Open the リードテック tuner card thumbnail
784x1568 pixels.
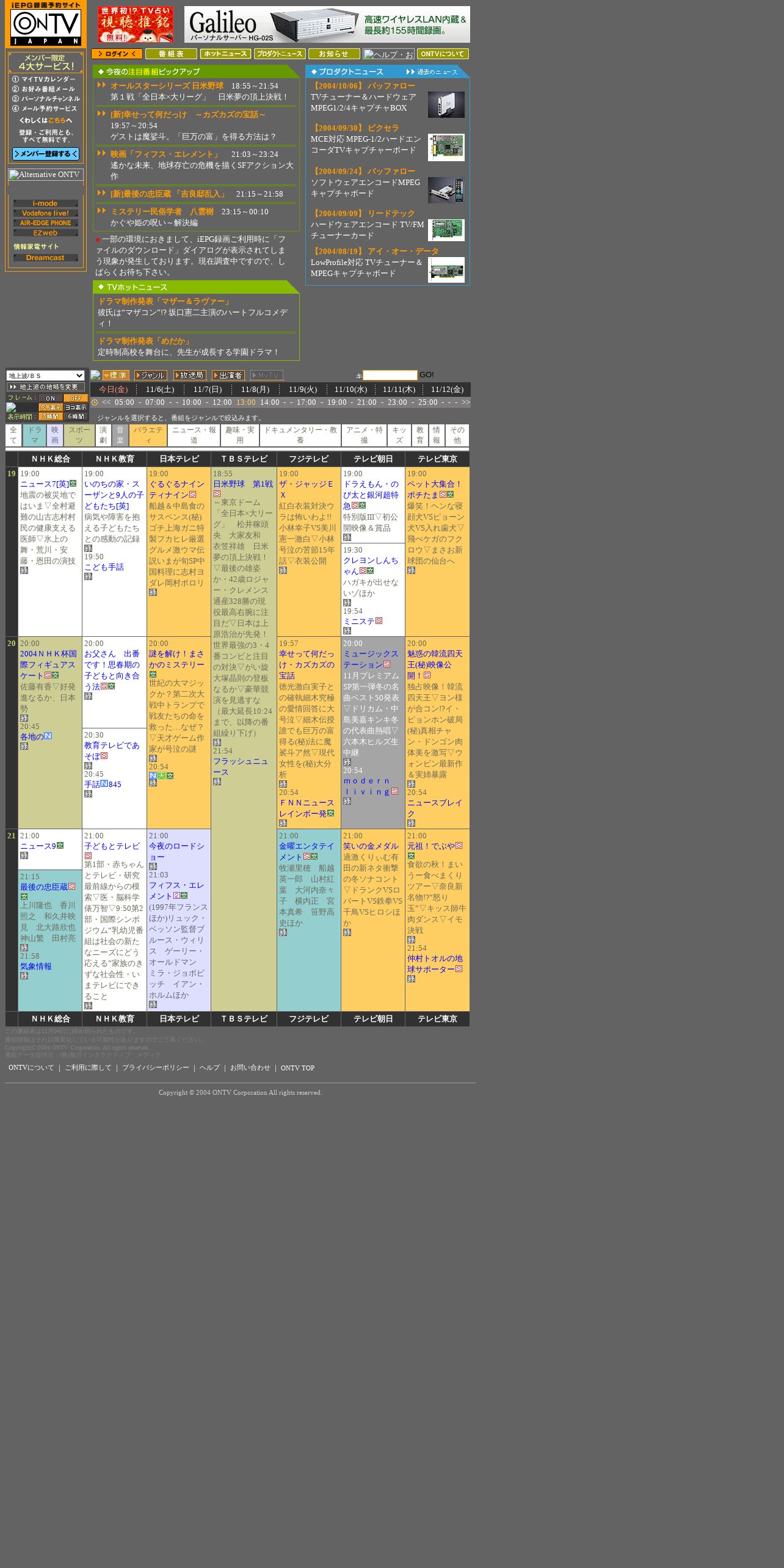(x=446, y=230)
